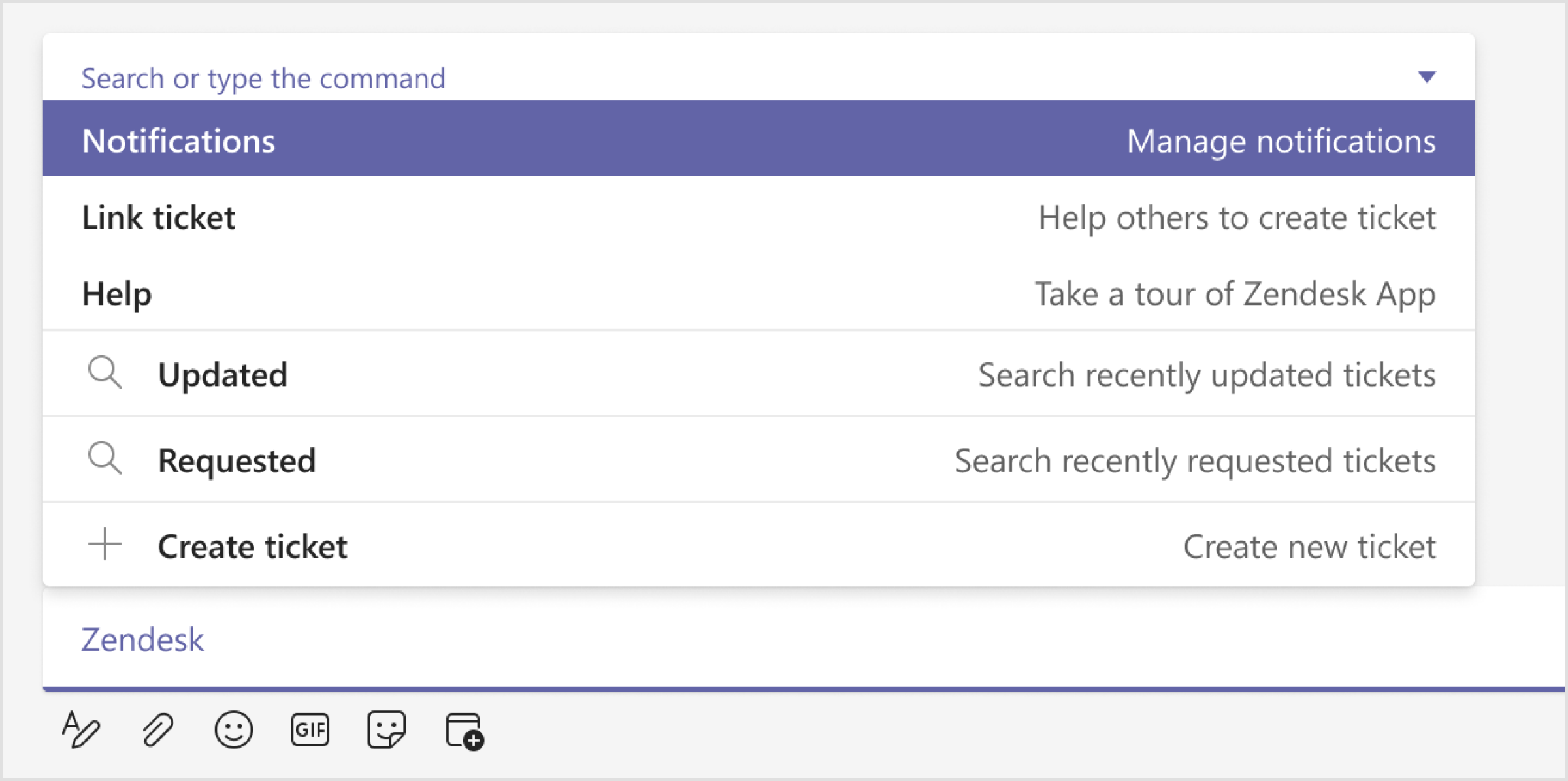Click the plus icon beside Create ticket
Screen dimensions: 1568x781
click(105, 545)
